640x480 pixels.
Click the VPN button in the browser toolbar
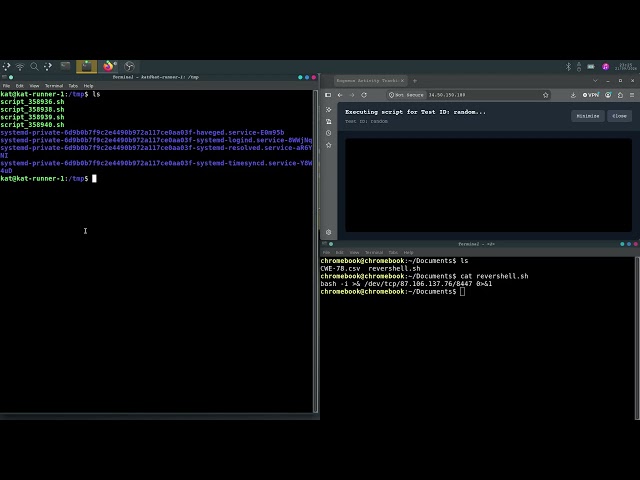[x=591, y=95]
